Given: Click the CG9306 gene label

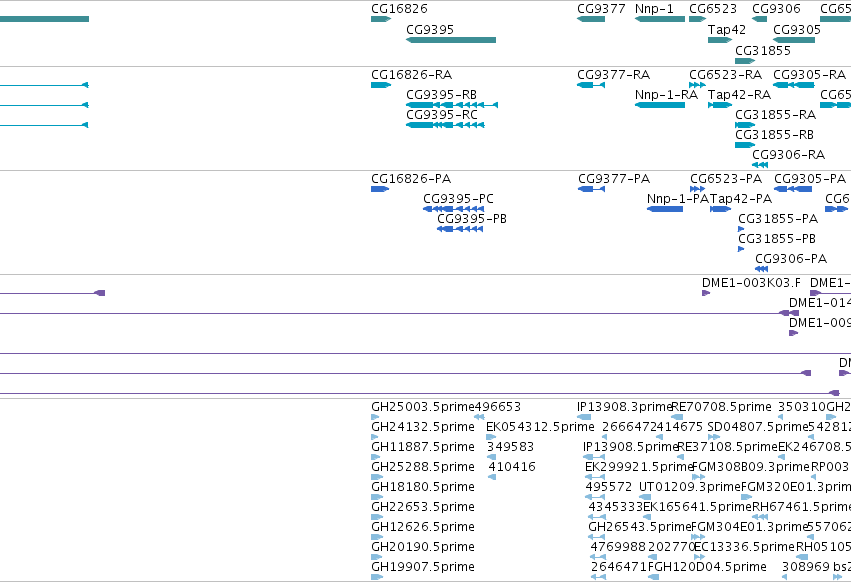Looking at the screenshot, I should pyautogui.click(x=776, y=9).
